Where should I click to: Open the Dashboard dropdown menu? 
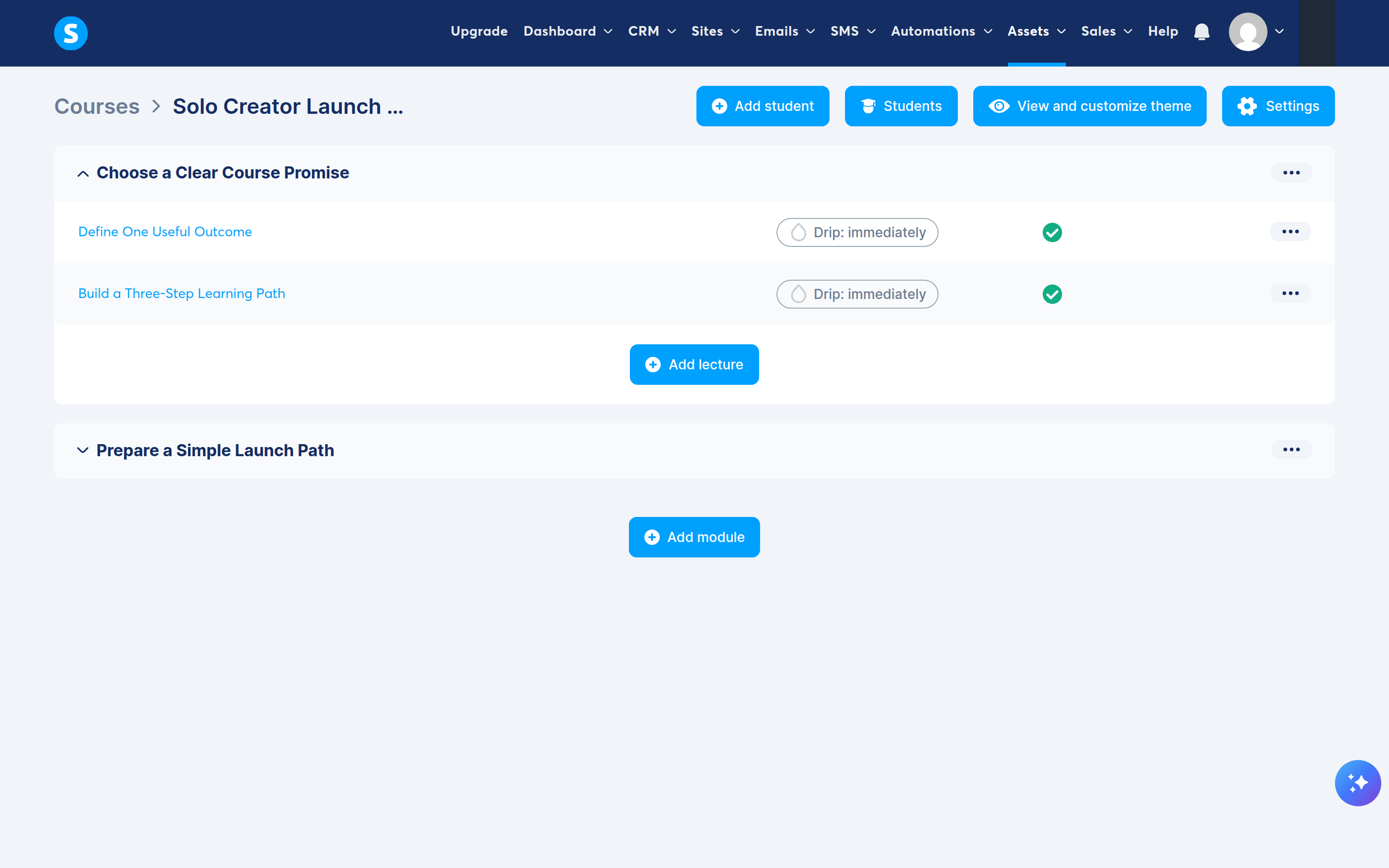(x=568, y=31)
